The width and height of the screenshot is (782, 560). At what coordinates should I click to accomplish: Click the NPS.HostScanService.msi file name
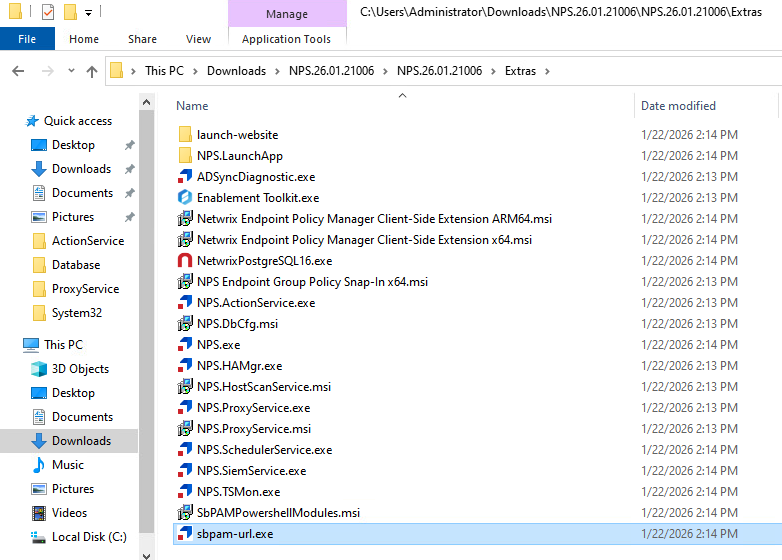[x=264, y=387]
